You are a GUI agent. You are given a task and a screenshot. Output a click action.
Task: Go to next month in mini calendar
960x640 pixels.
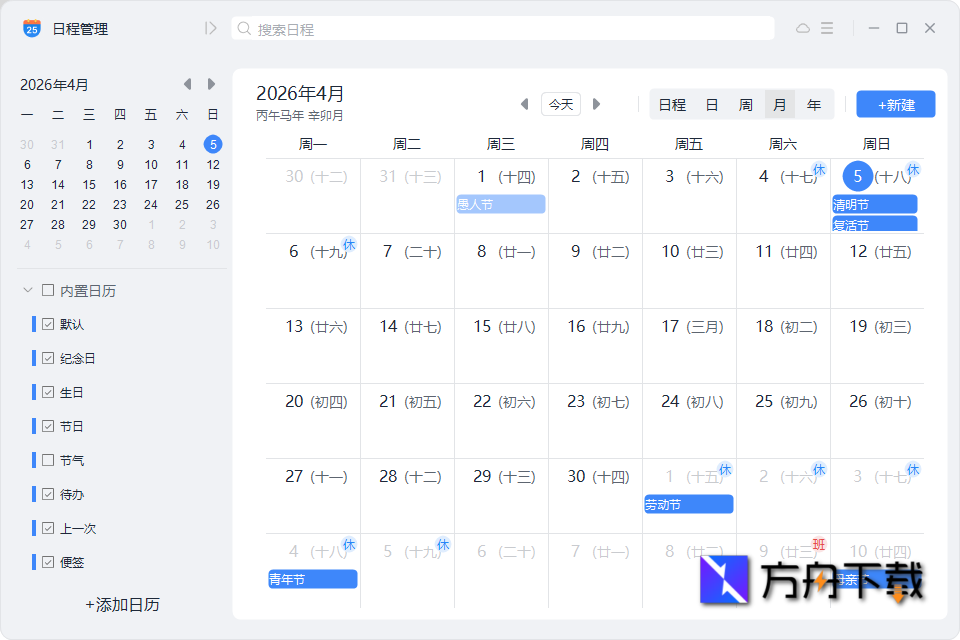(211, 84)
